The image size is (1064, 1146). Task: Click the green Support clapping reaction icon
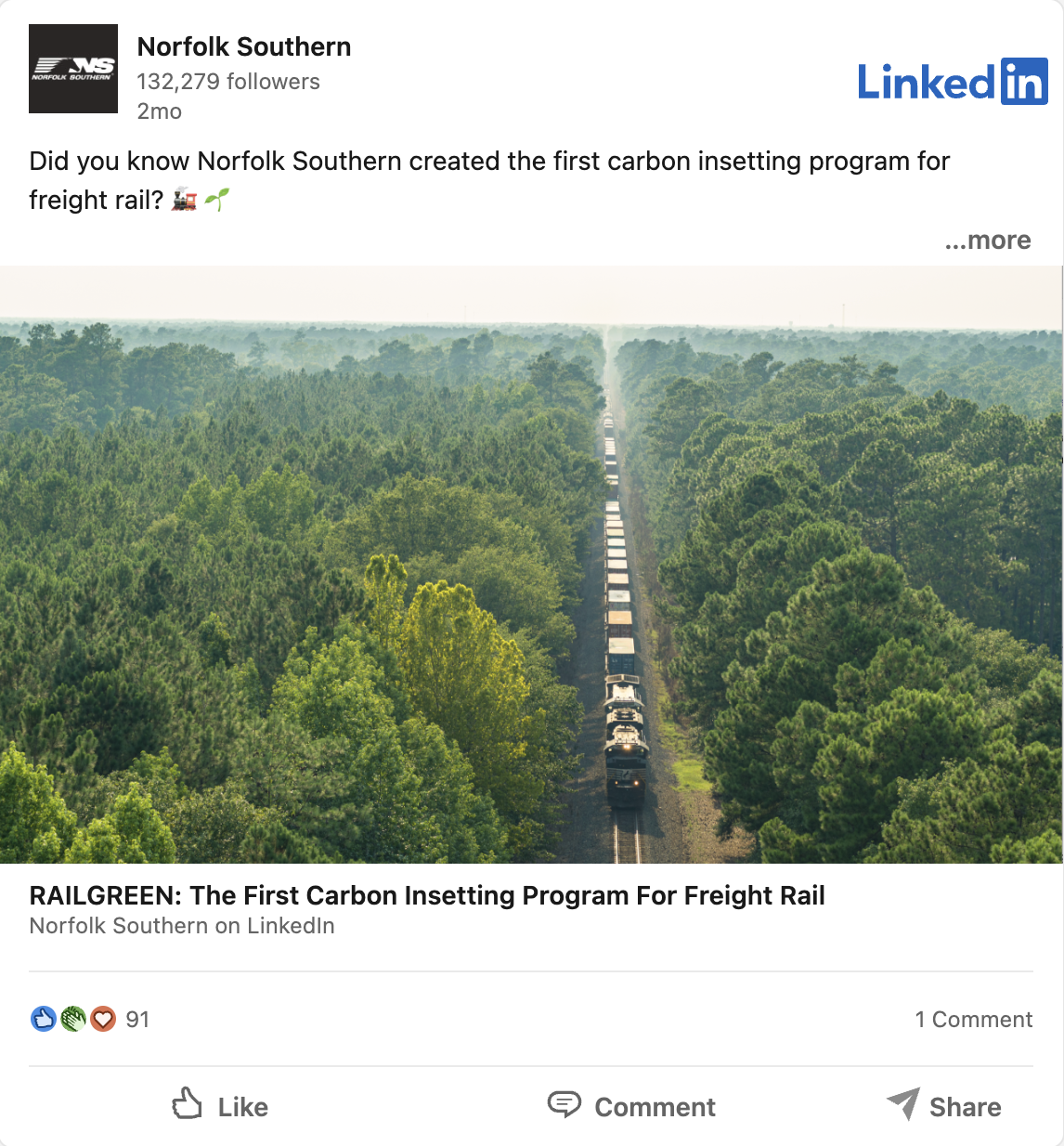click(72, 1019)
